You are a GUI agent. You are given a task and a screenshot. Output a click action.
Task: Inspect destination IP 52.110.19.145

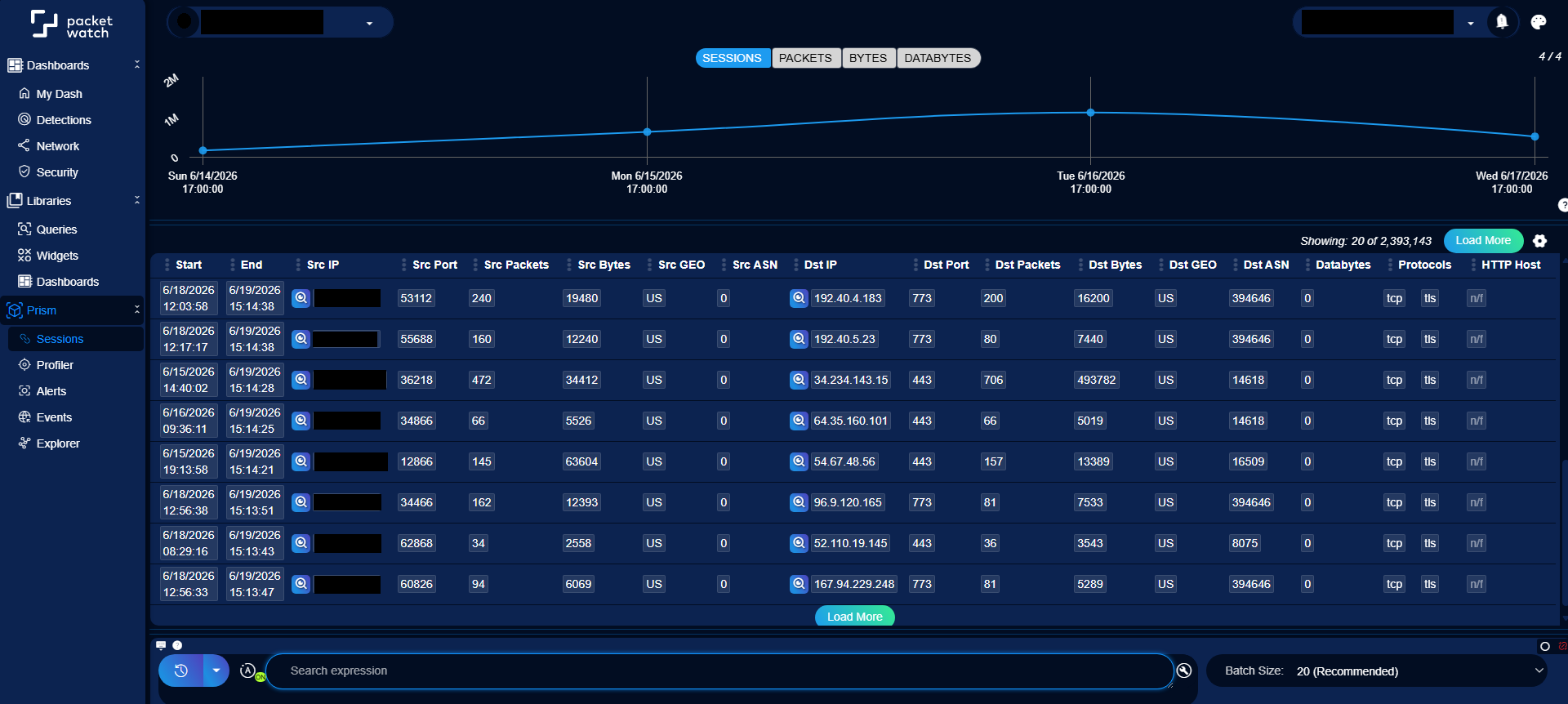(x=799, y=543)
